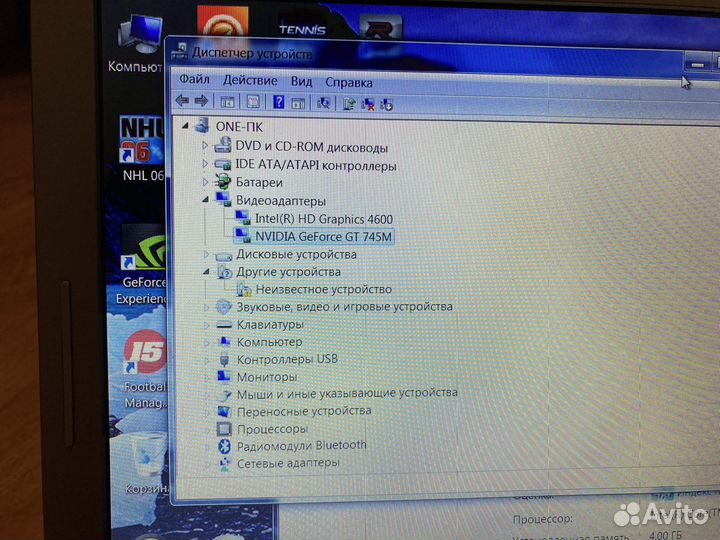Click the blue question mark help icon
The width and height of the screenshot is (720, 540).
point(279,102)
